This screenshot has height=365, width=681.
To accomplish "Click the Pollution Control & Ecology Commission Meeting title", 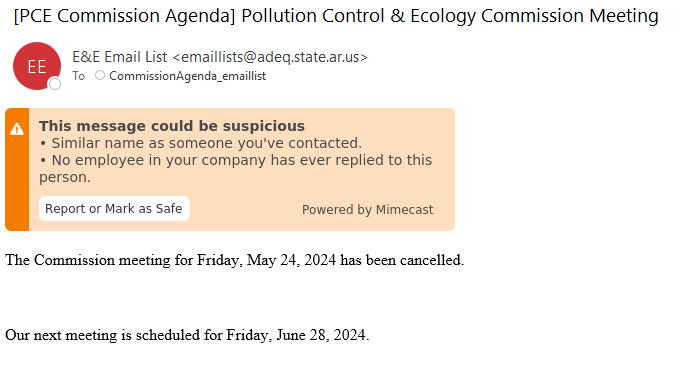I will click(x=450, y=16).
